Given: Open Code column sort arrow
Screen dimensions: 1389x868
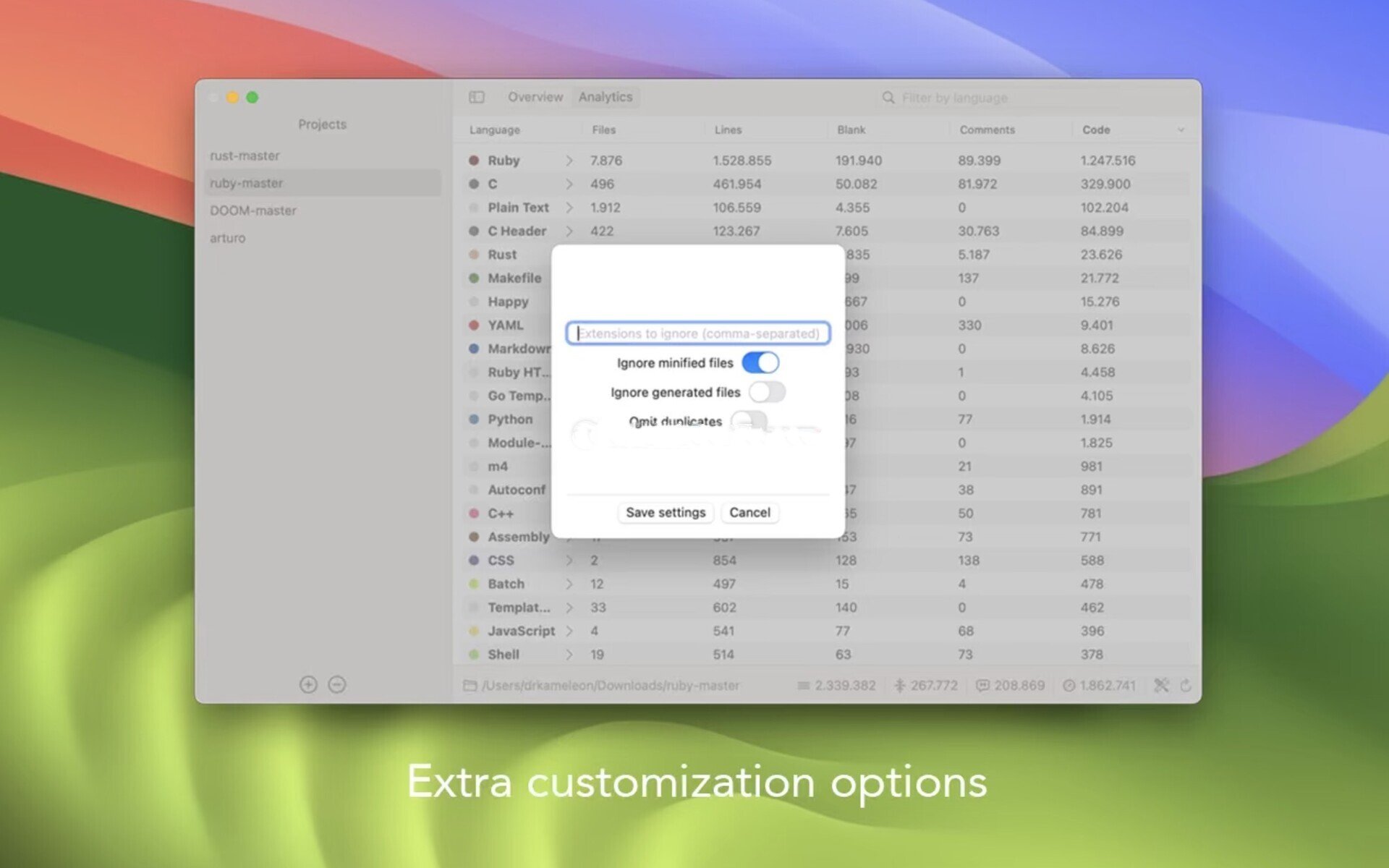Looking at the screenshot, I should [x=1181, y=130].
